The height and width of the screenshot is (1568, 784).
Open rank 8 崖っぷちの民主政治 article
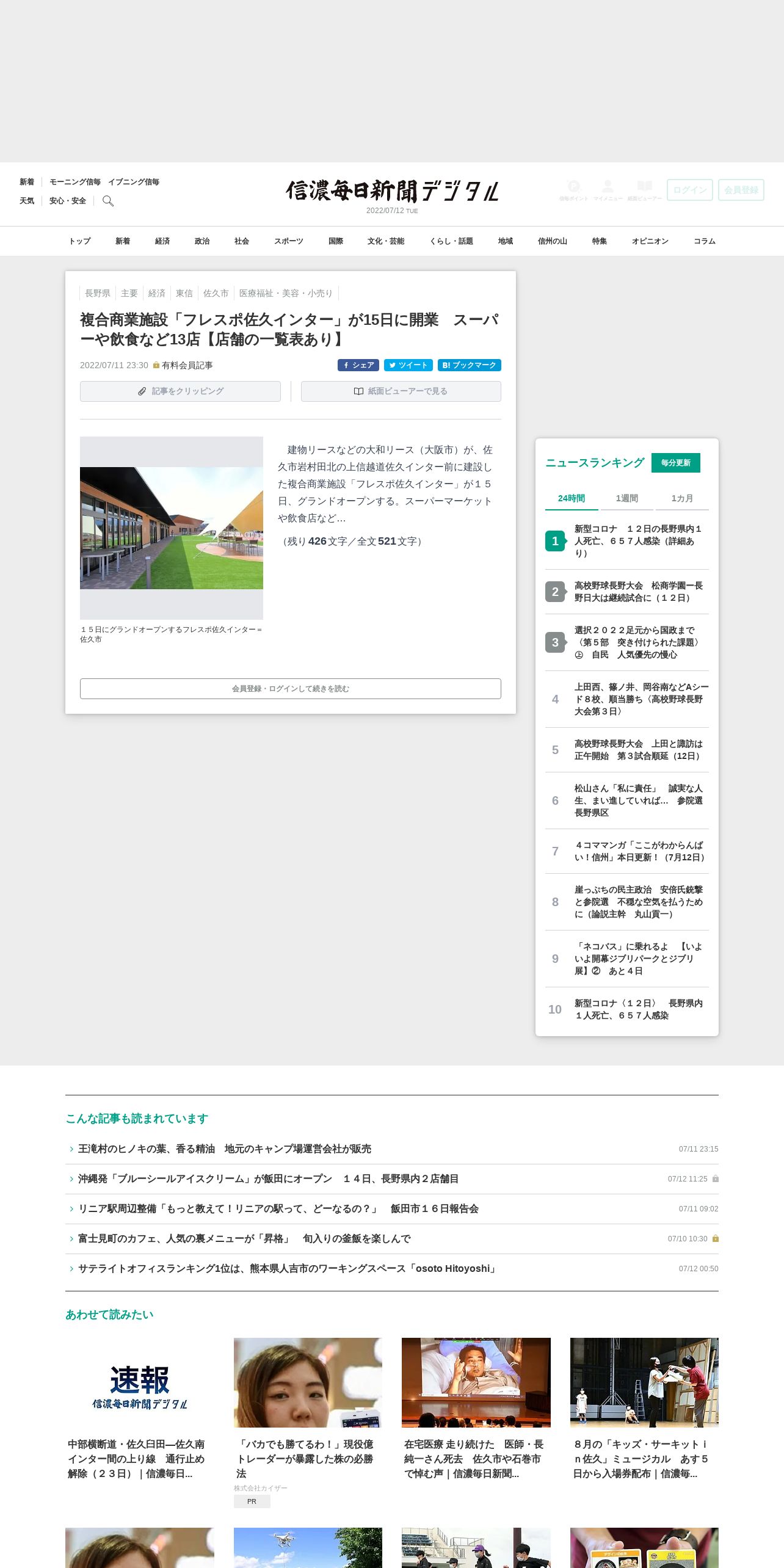click(x=627, y=902)
